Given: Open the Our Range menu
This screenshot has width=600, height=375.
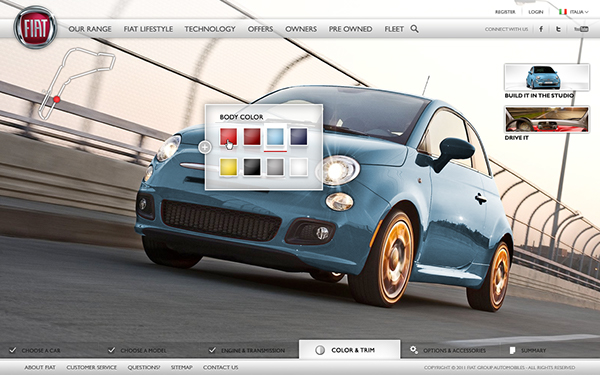Looking at the screenshot, I should (90, 29).
